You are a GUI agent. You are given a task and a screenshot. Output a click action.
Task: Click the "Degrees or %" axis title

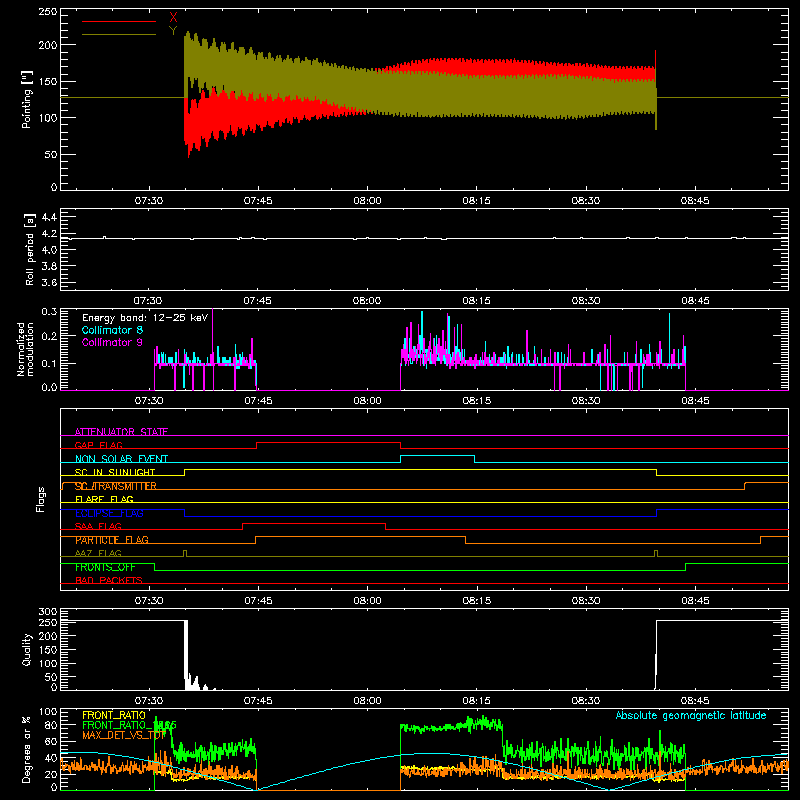pyautogui.click(x=27, y=749)
